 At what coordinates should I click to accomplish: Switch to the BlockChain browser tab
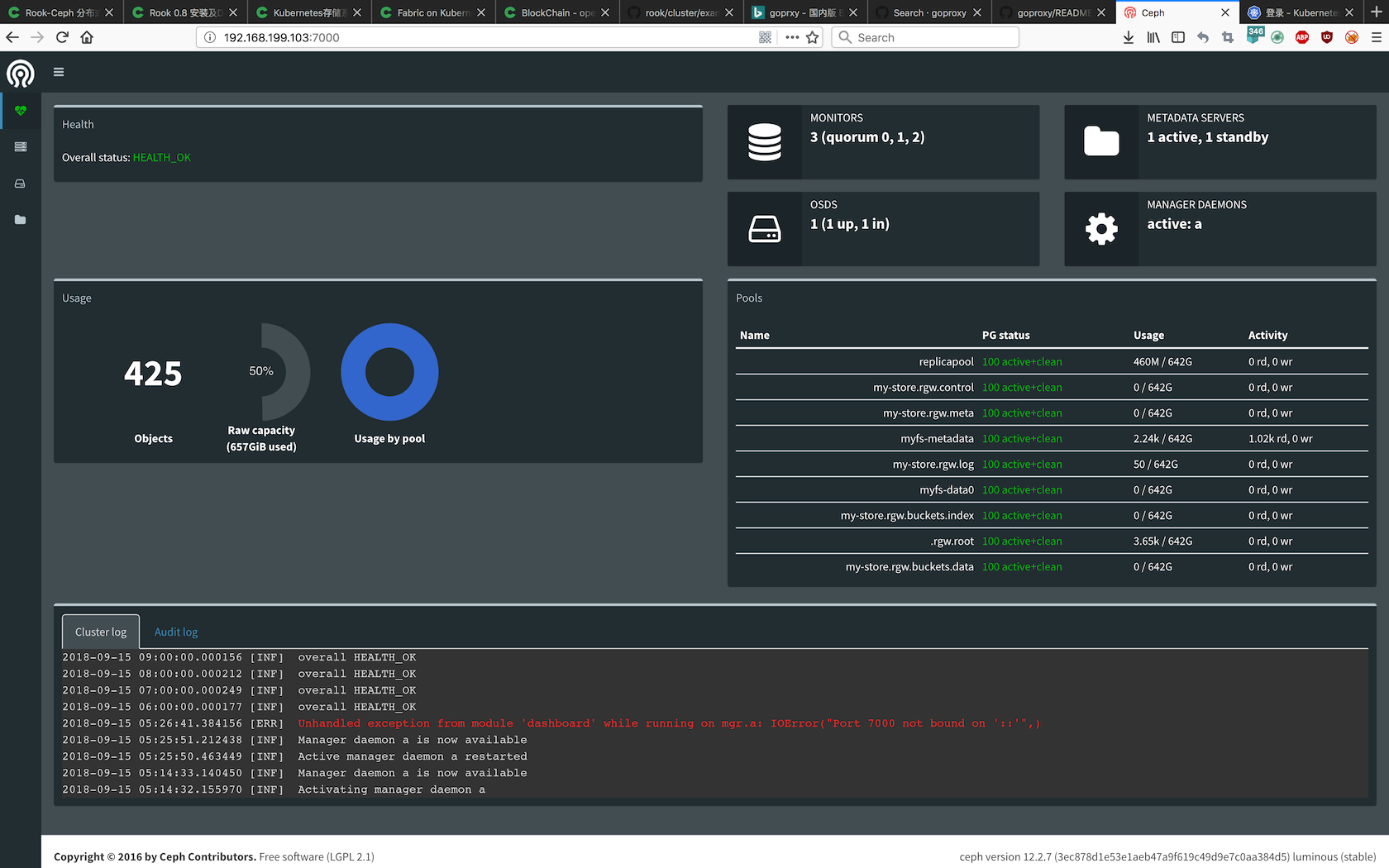point(558,12)
